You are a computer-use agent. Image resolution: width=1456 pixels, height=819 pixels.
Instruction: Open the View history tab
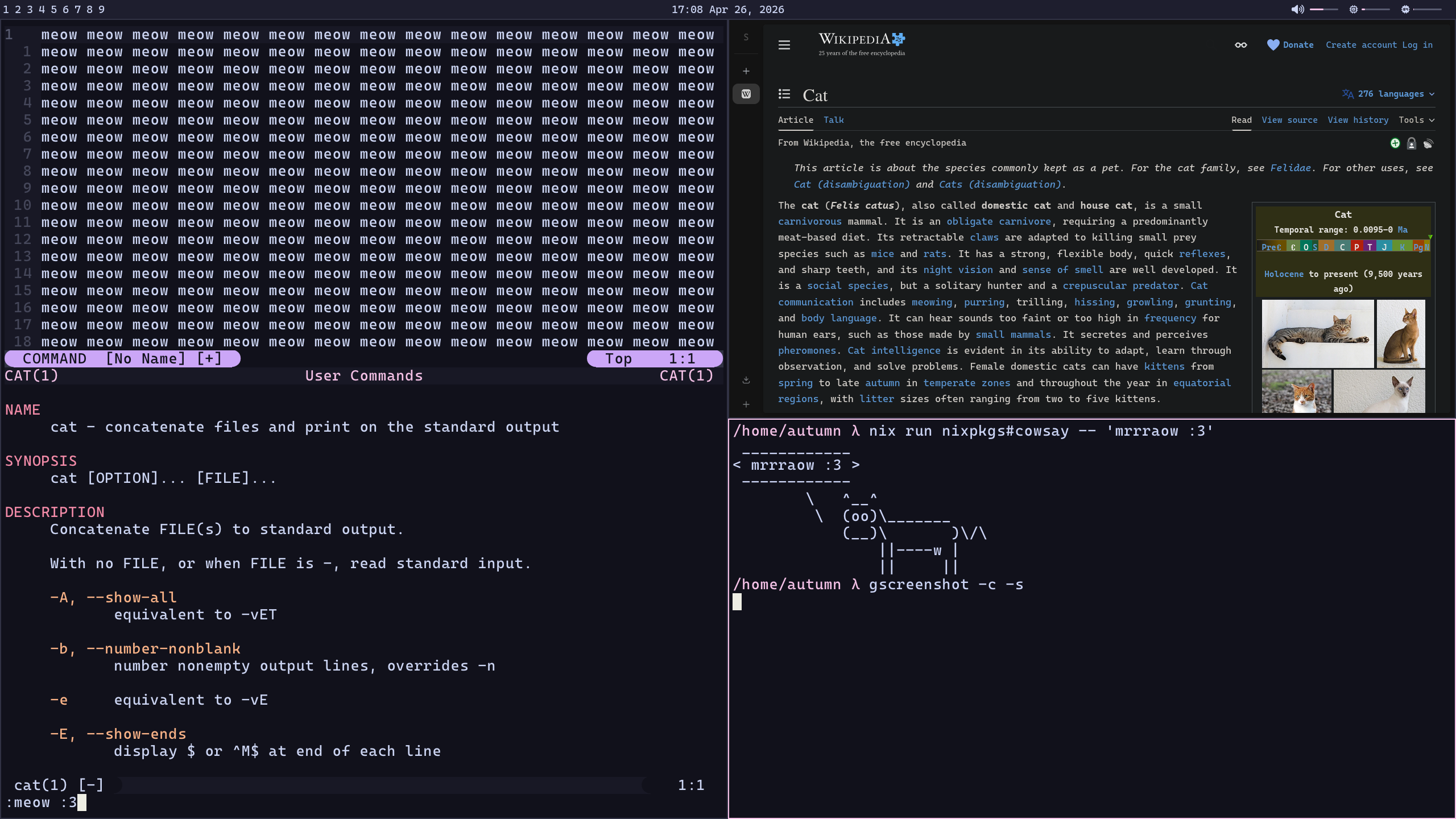coord(1358,120)
